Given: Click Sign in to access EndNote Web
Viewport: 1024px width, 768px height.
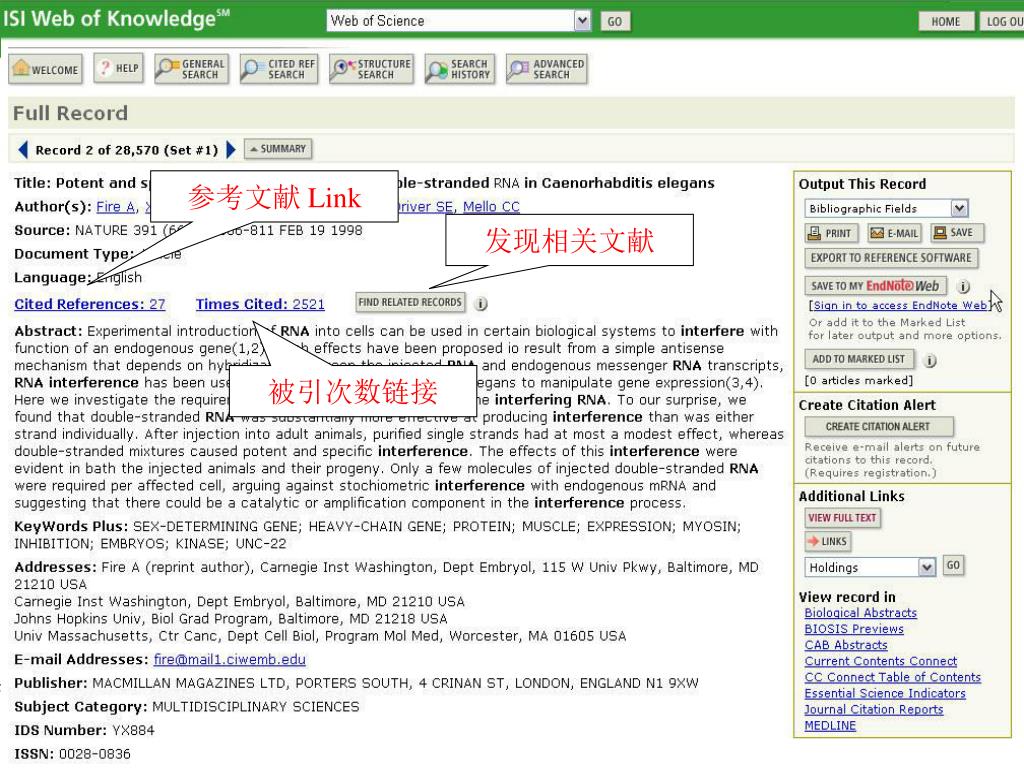Looking at the screenshot, I should [899, 305].
